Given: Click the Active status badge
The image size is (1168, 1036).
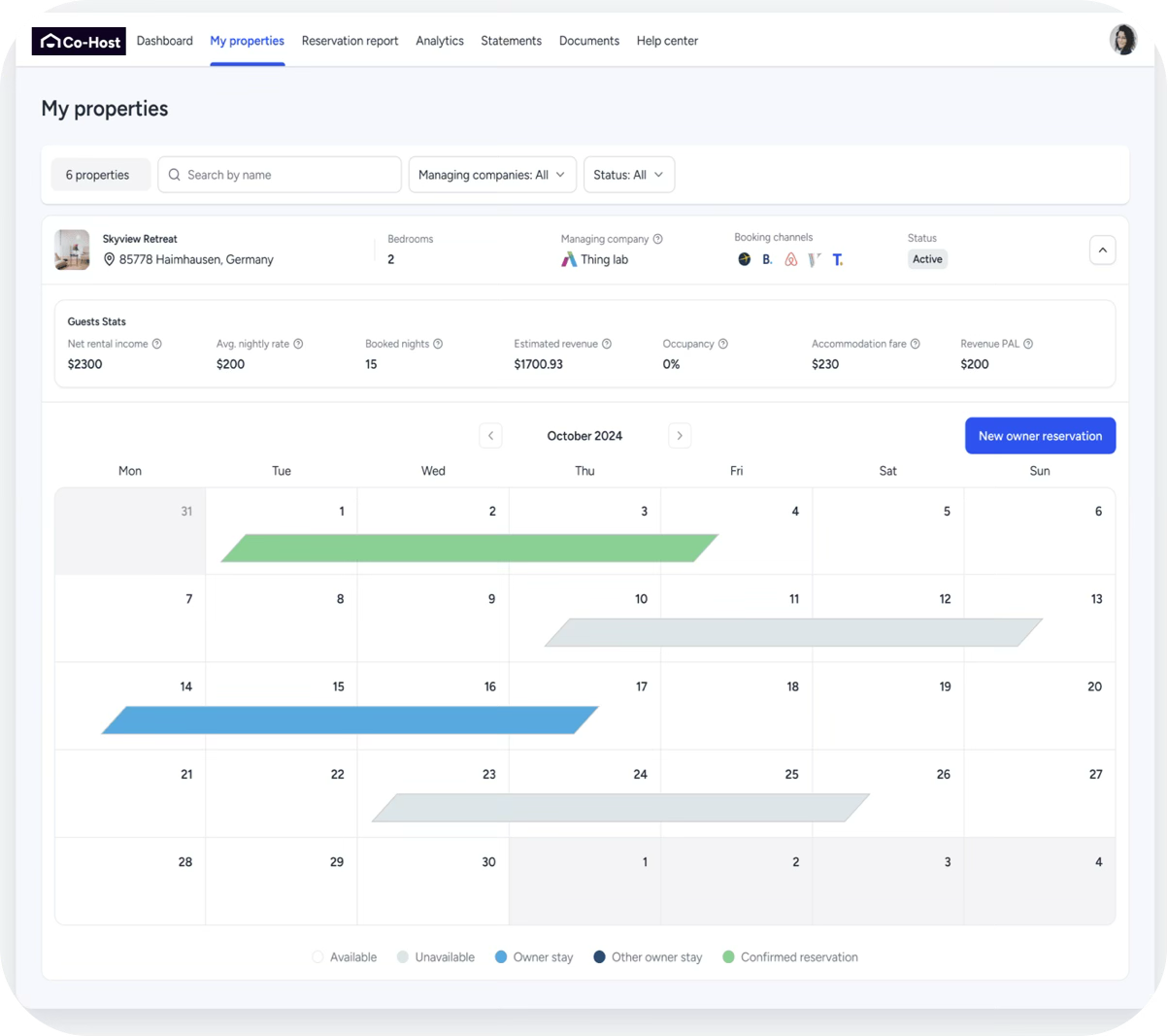Looking at the screenshot, I should click(x=927, y=259).
